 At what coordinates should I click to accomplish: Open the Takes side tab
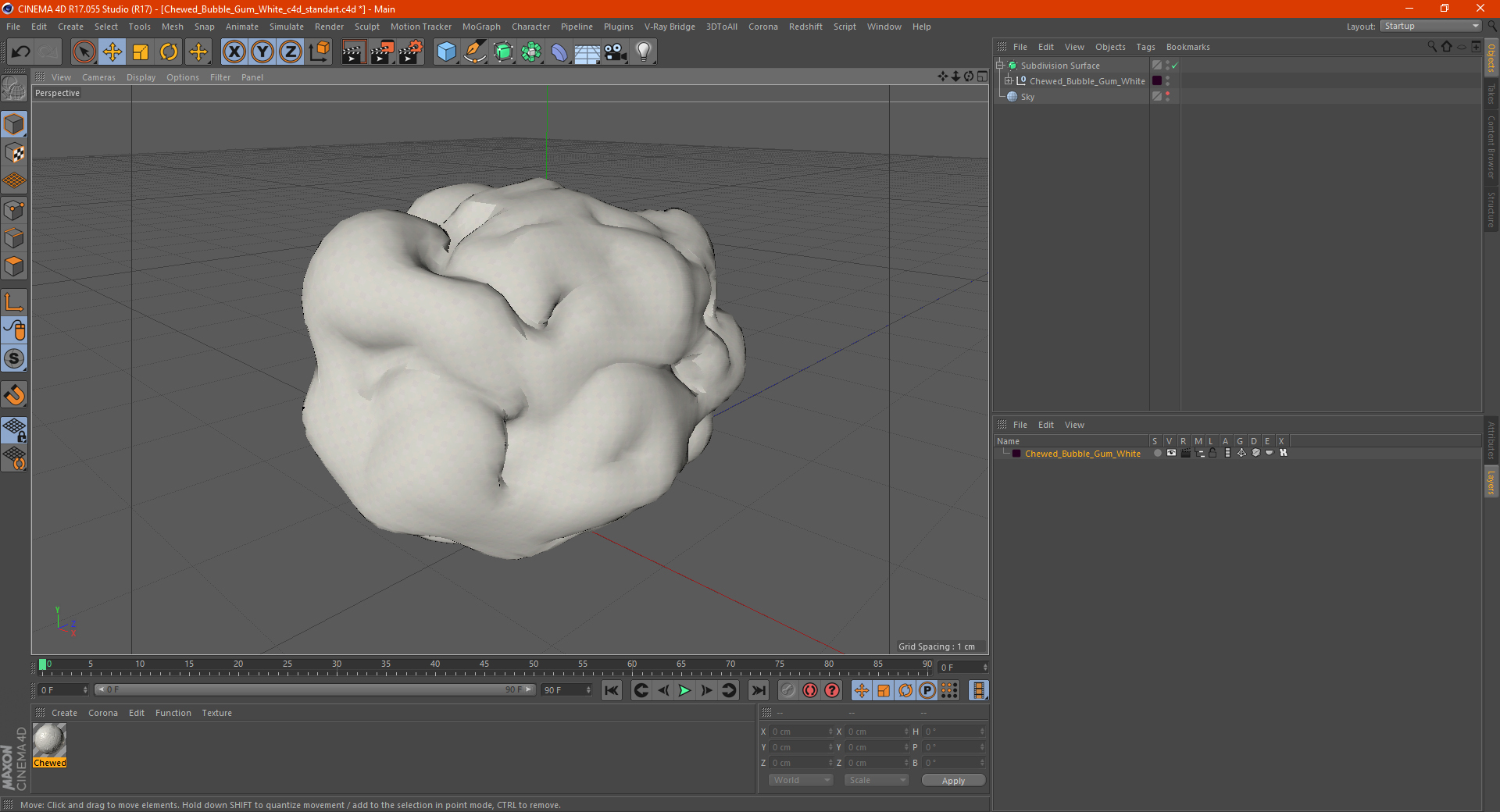click(1491, 94)
